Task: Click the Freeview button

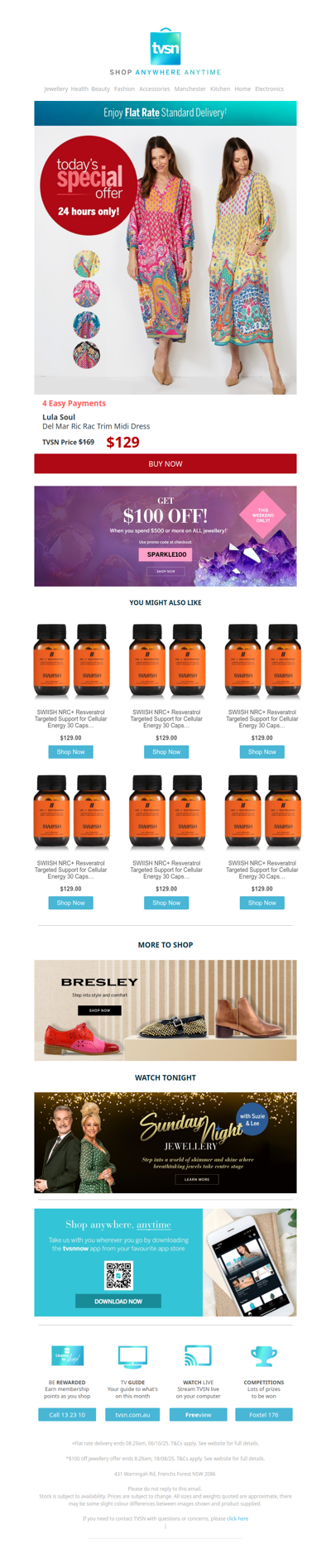Action: pos(198,1415)
